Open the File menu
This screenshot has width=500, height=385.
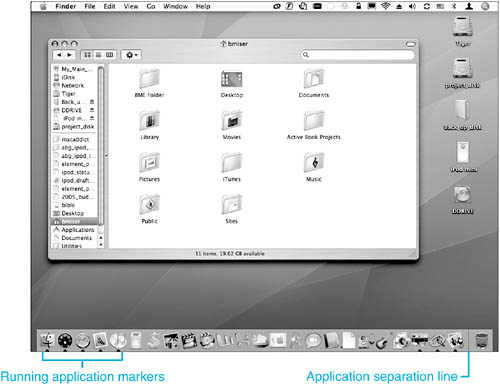point(90,6)
